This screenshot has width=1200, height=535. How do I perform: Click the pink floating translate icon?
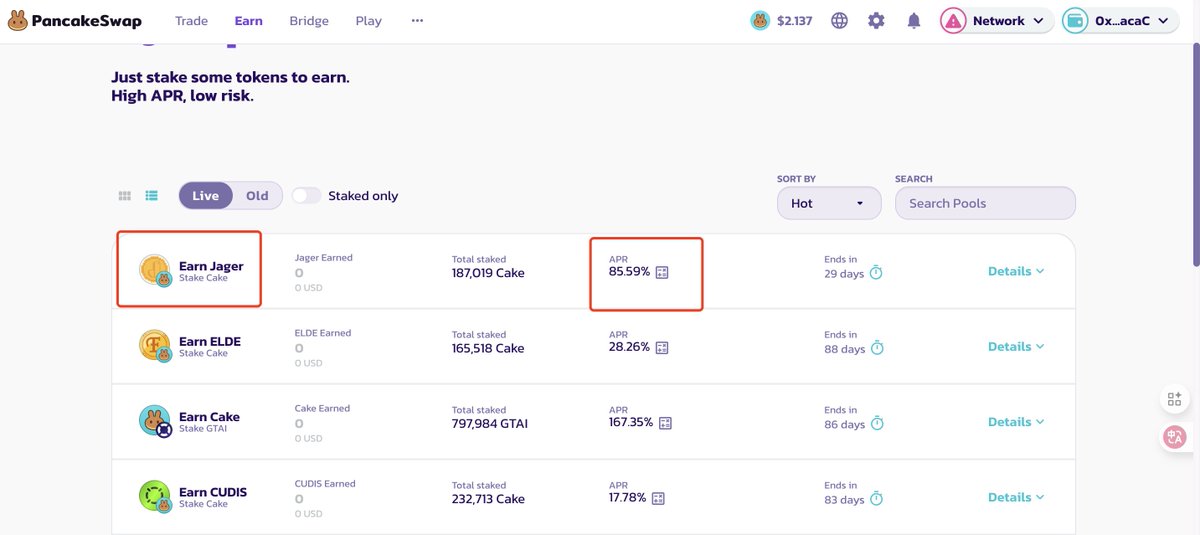pyautogui.click(x=1175, y=437)
